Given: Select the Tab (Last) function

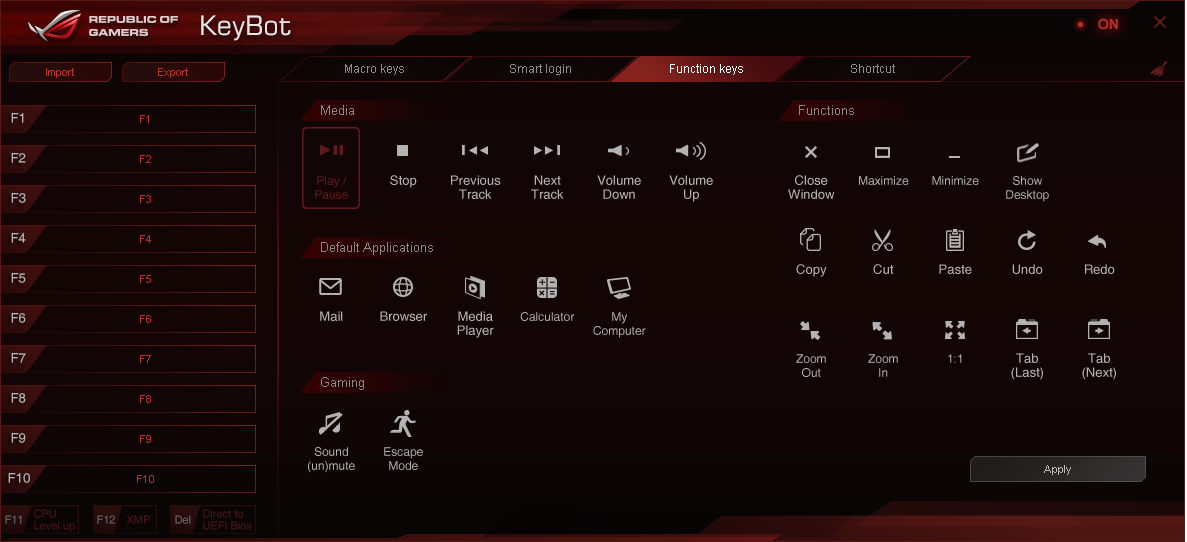Looking at the screenshot, I should 1027,348.
